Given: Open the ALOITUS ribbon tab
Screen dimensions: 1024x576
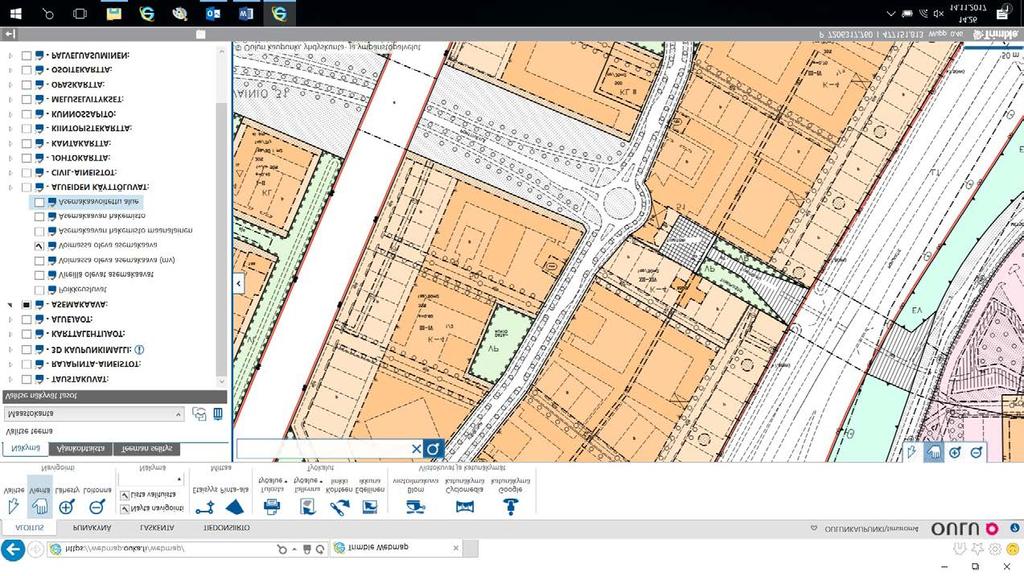Looking at the screenshot, I should [x=29, y=528].
